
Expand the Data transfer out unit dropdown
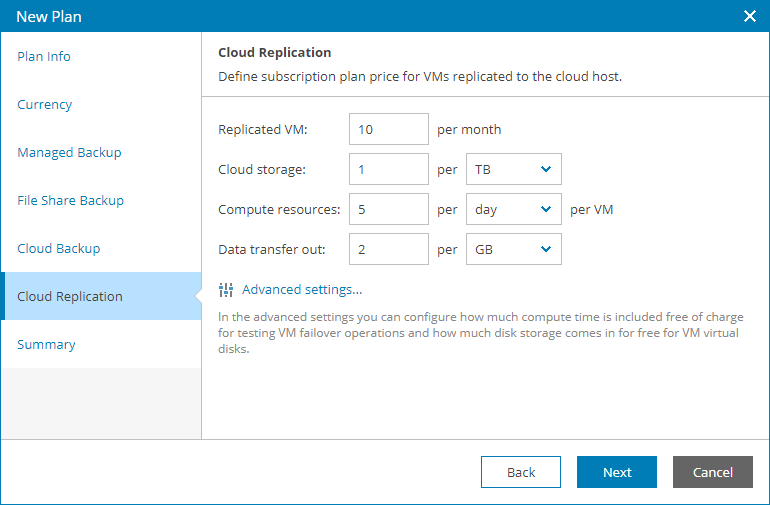[514, 249]
